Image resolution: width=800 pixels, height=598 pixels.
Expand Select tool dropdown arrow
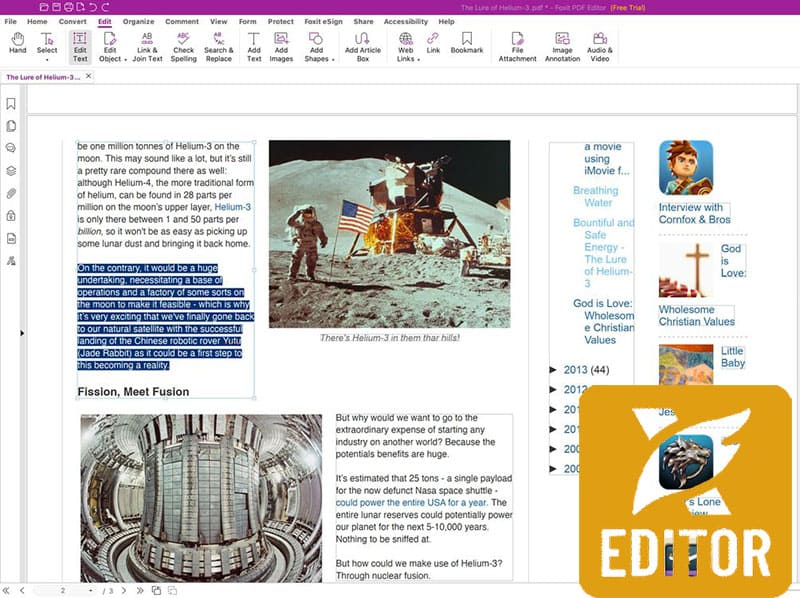pyautogui.click(x=47, y=60)
